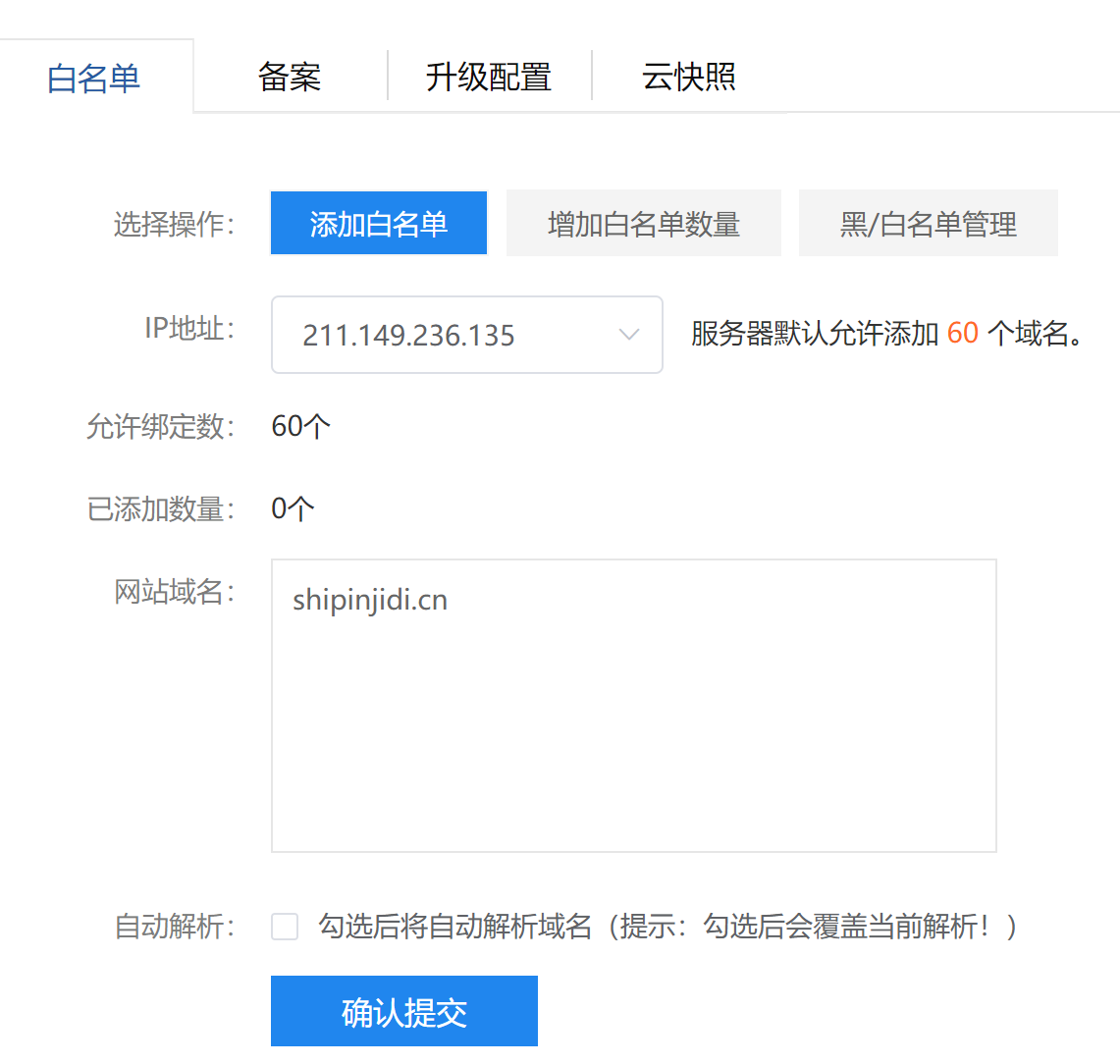
Task: Select the 添加白名单 operation
Action: tap(378, 224)
